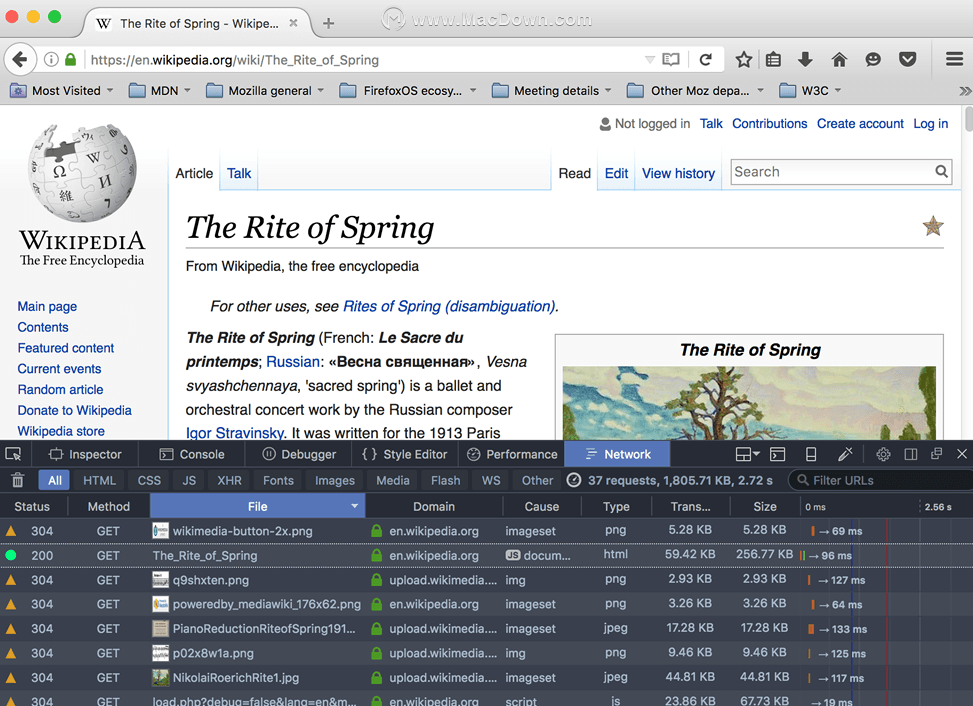Click the Pocket icon in toolbar
Image resolution: width=973 pixels, height=706 pixels.
pyautogui.click(x=908, y=60)
